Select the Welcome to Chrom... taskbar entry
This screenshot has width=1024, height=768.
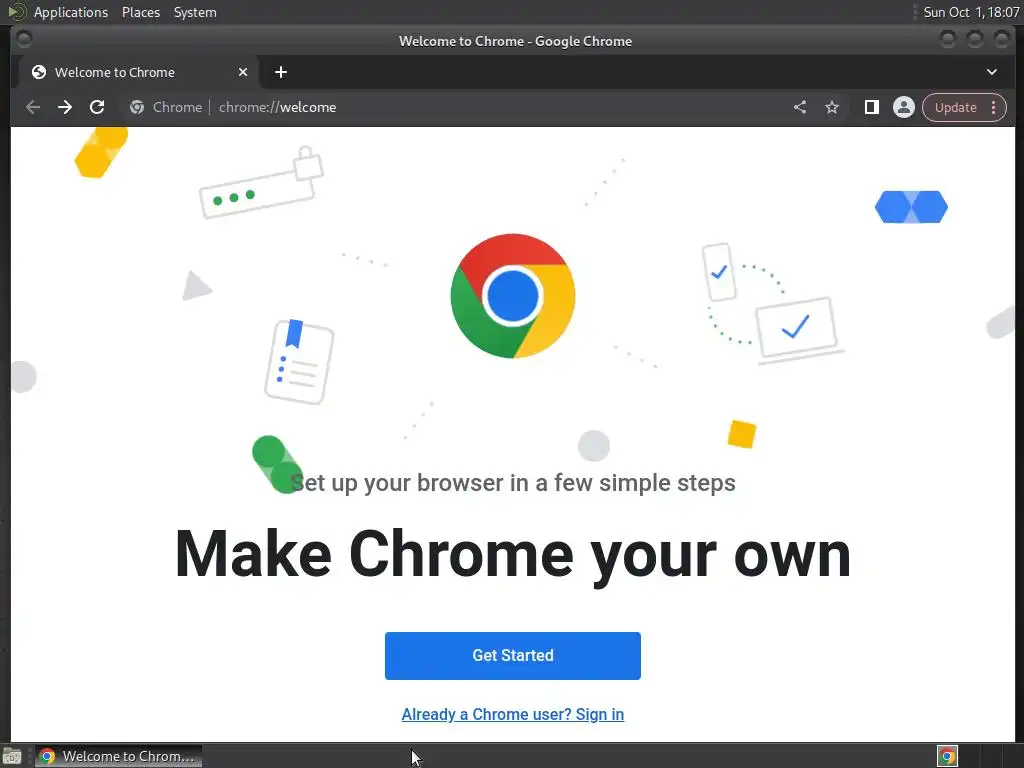[x=118, y=756]
